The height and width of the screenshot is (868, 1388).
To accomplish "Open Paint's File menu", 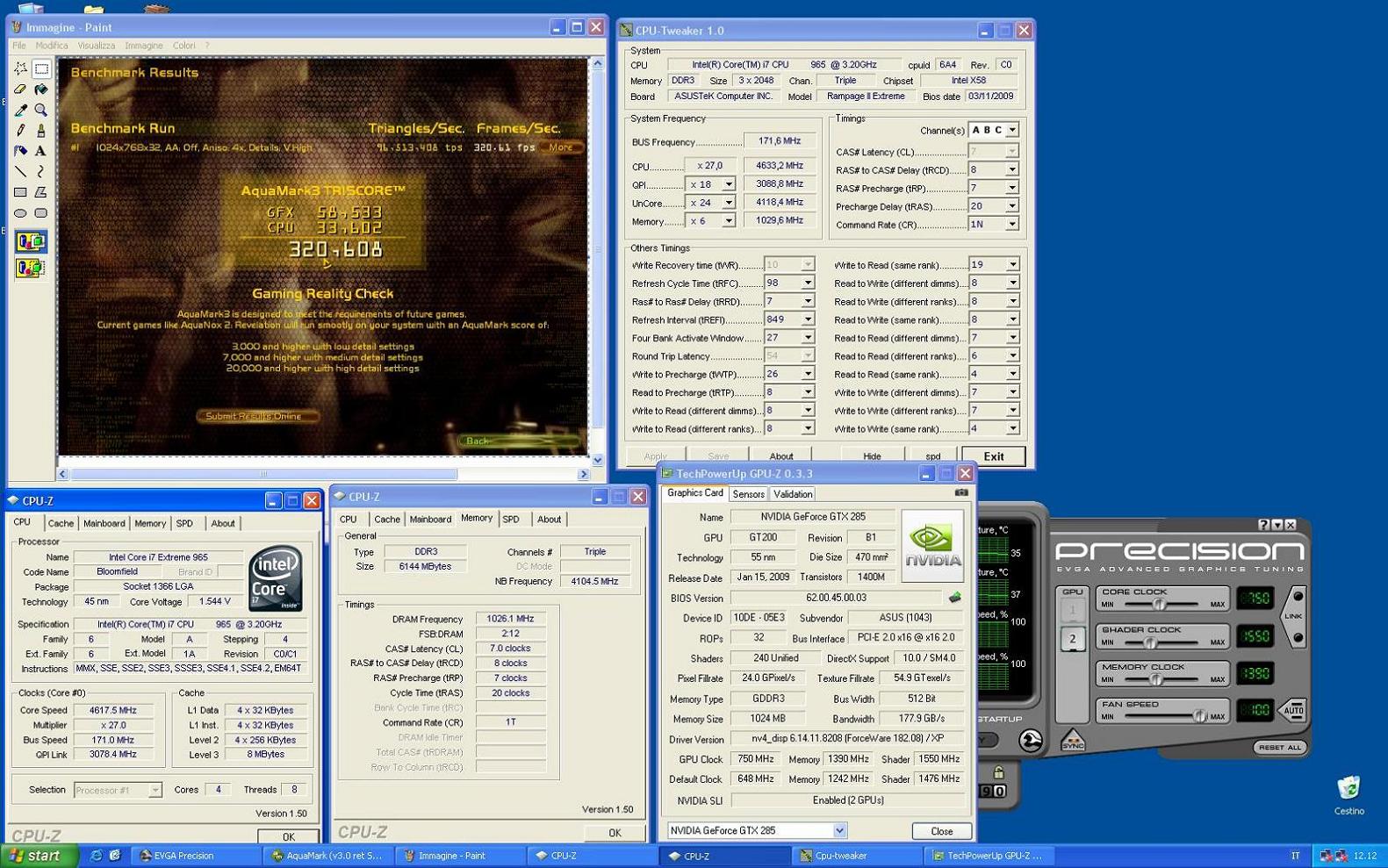I will (x=18, y=46).
